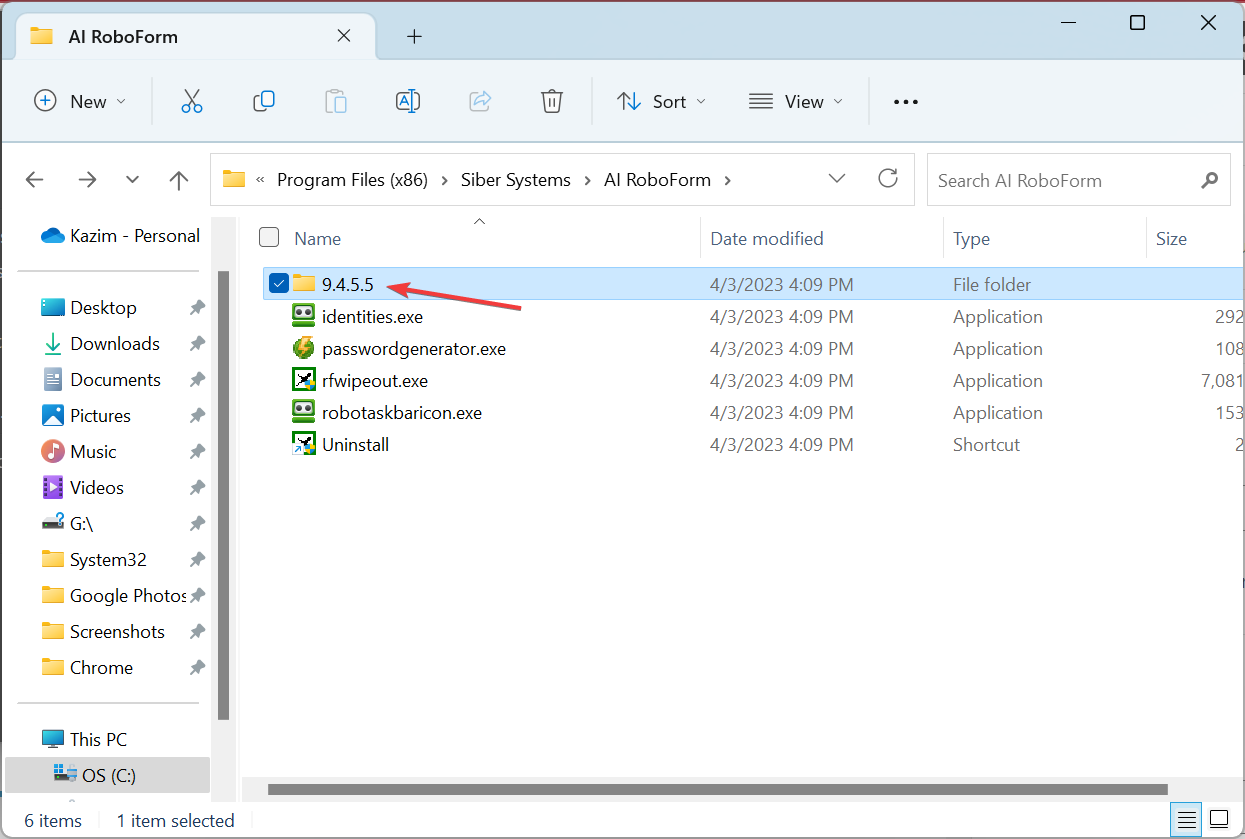Click the Uninstall shortcut icon
Screen dimensions: 1245x839
pos(304,444)
